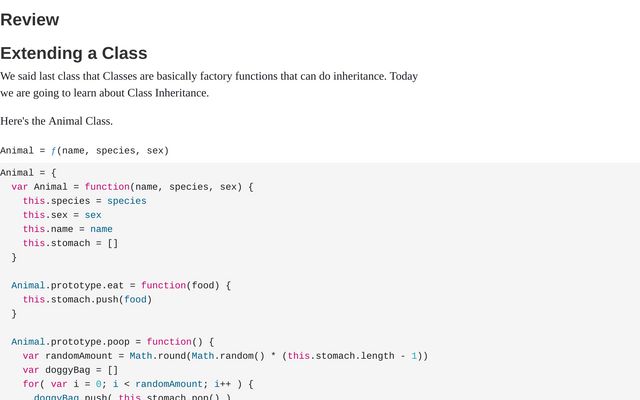Viewport: 640px width, 400px height.
Task: Click the for loop code line
Action: [138, 384]
